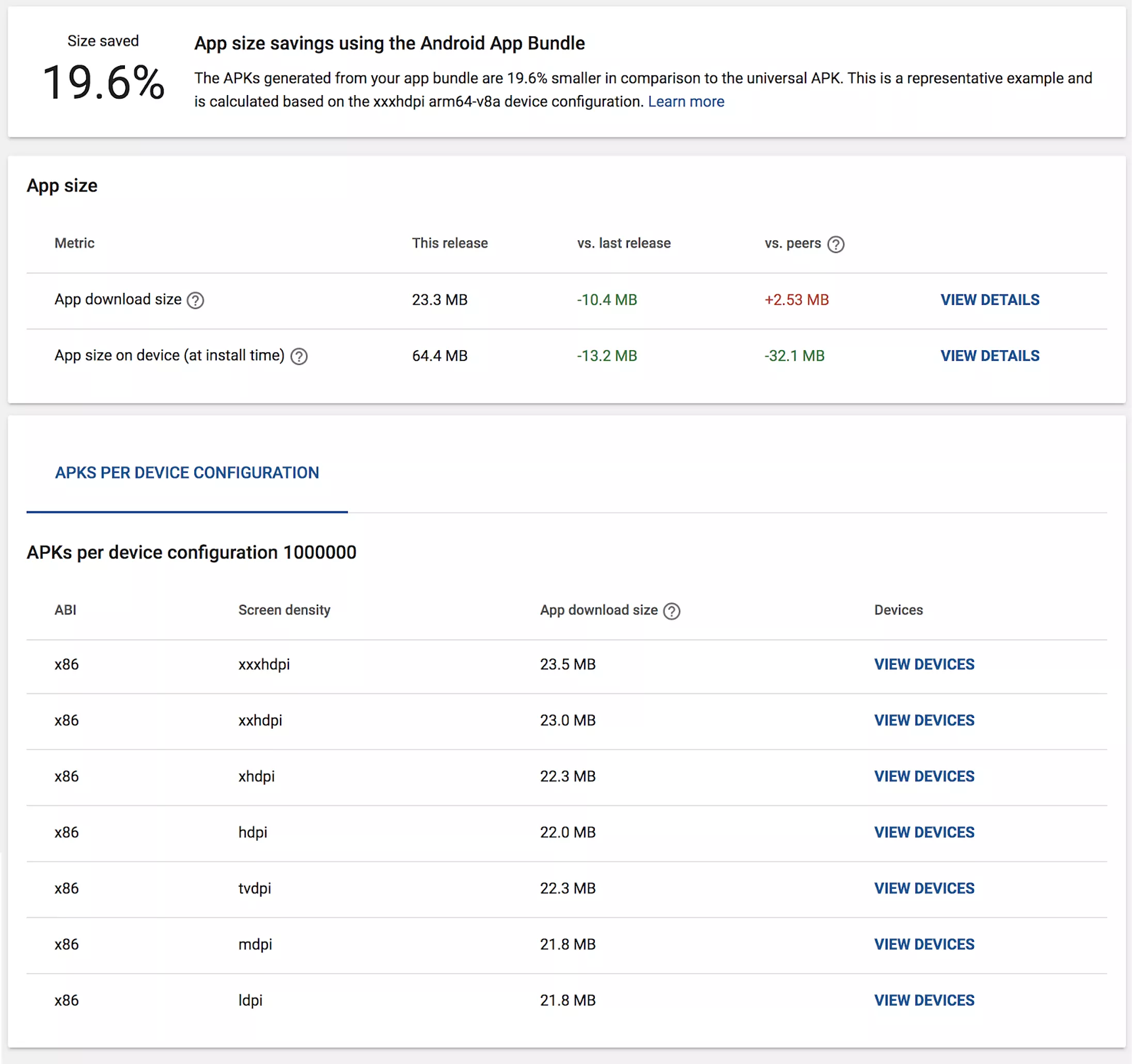Click help icon next to vs. peers

[836, 244]
